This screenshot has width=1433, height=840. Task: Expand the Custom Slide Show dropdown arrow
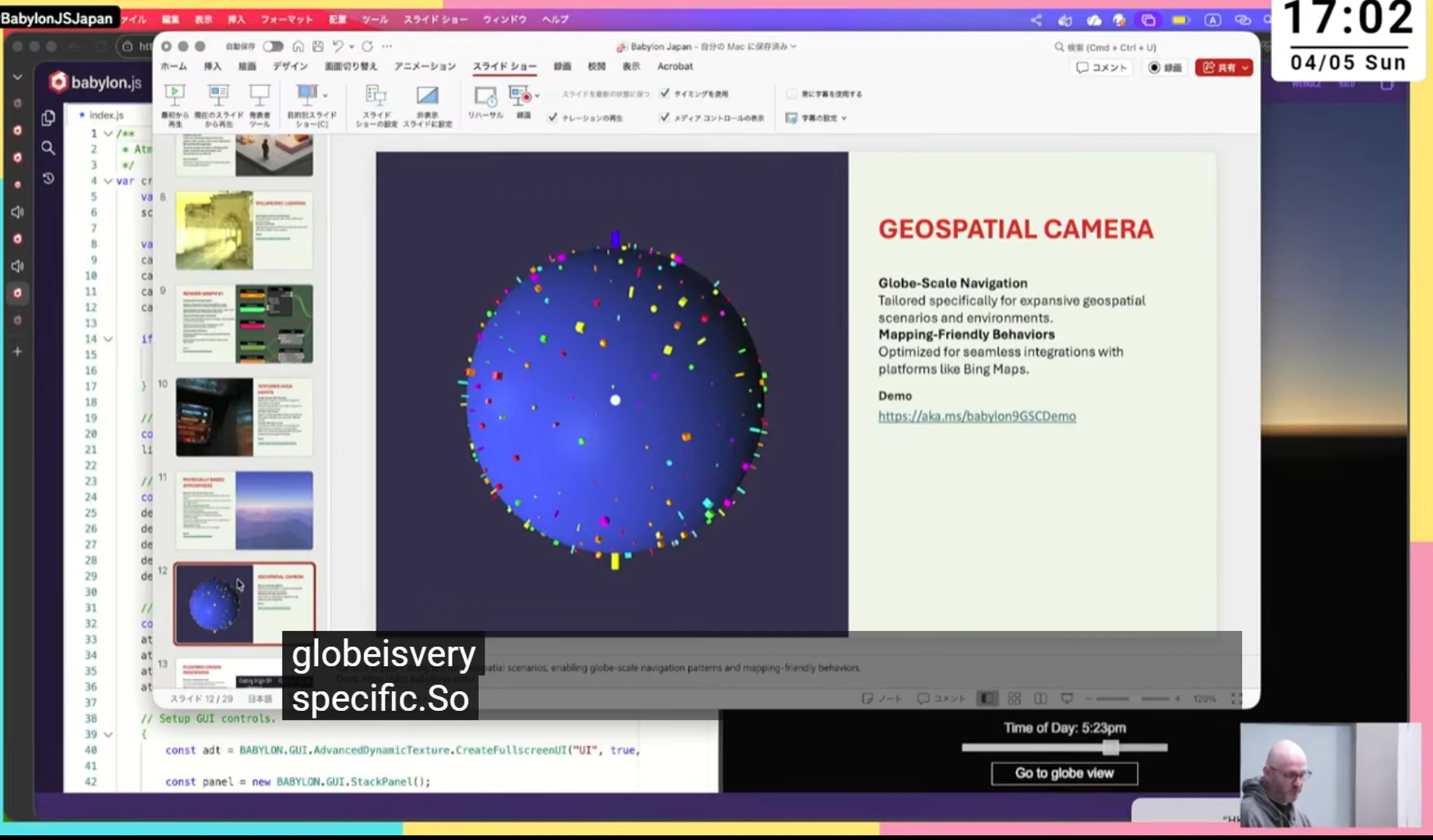point(325,94)
